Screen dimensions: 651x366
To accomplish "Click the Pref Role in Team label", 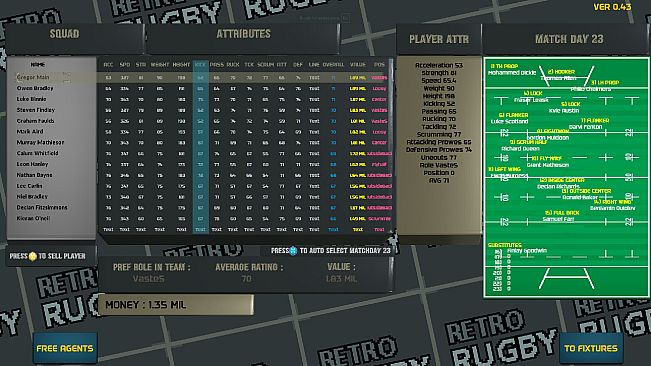I will [x=152, y=267].
